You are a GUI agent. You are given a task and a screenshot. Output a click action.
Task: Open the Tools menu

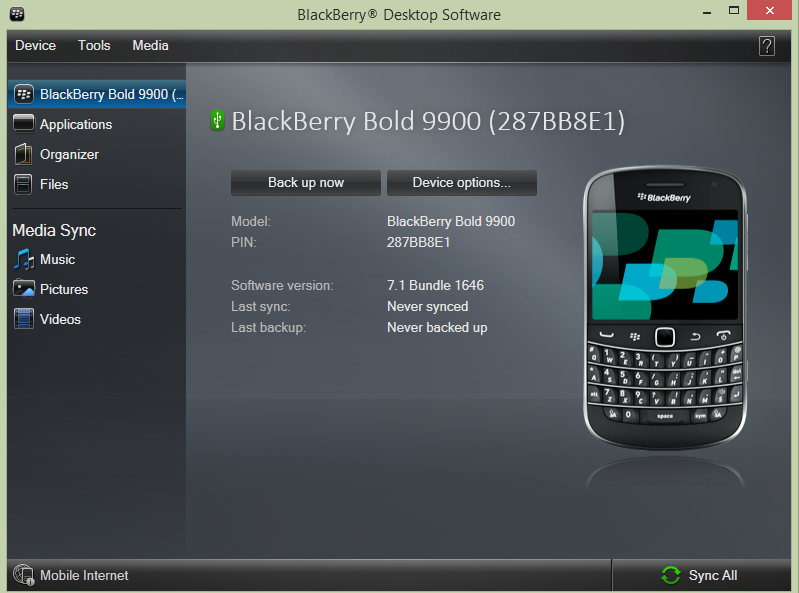[94, 45]
